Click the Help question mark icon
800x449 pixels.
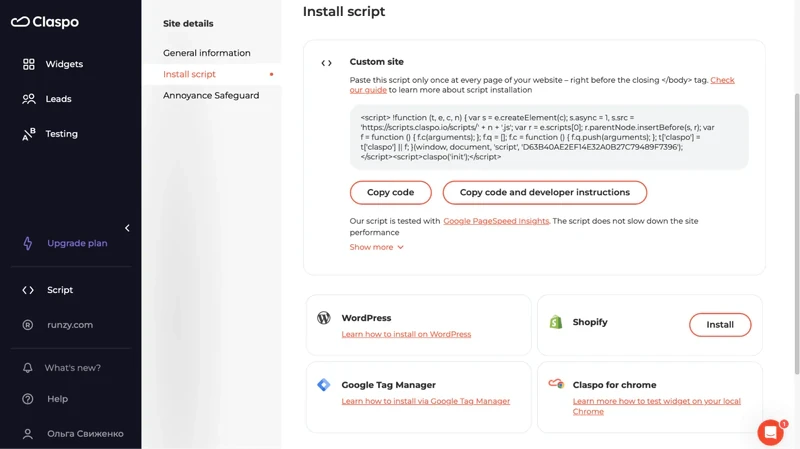coord(28,399)
